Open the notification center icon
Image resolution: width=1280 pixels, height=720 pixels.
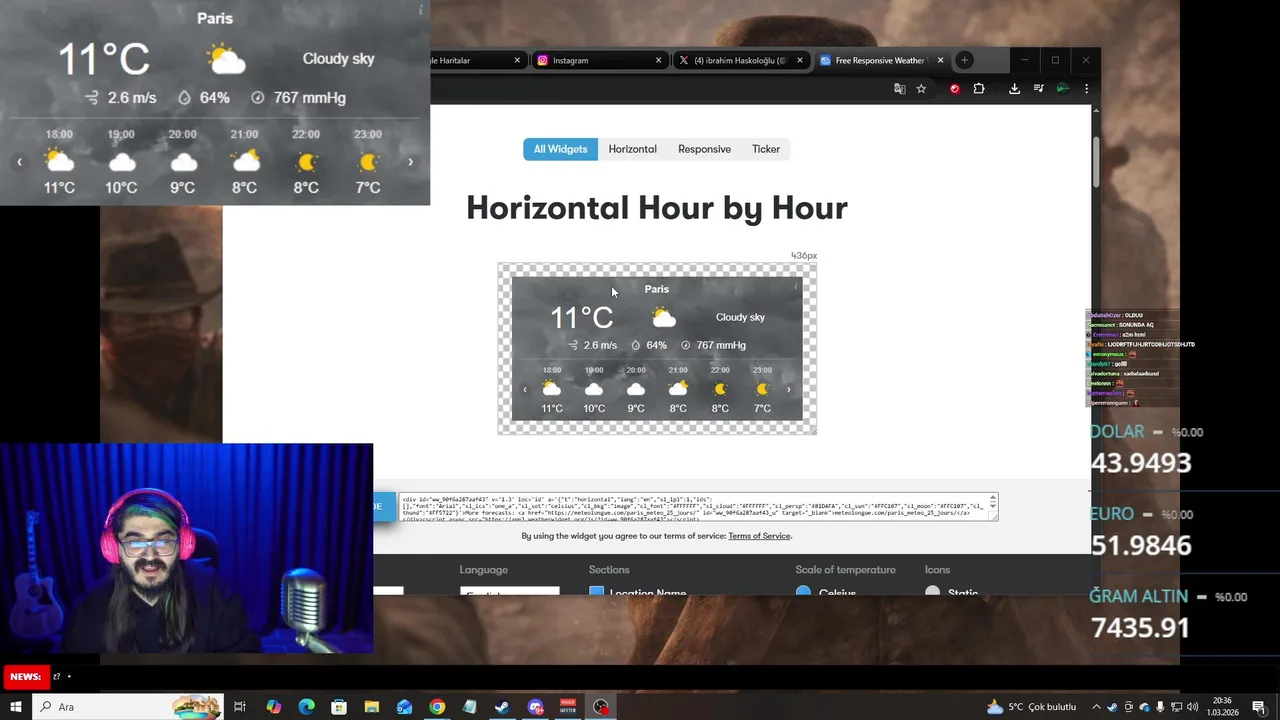[1258, 707]
